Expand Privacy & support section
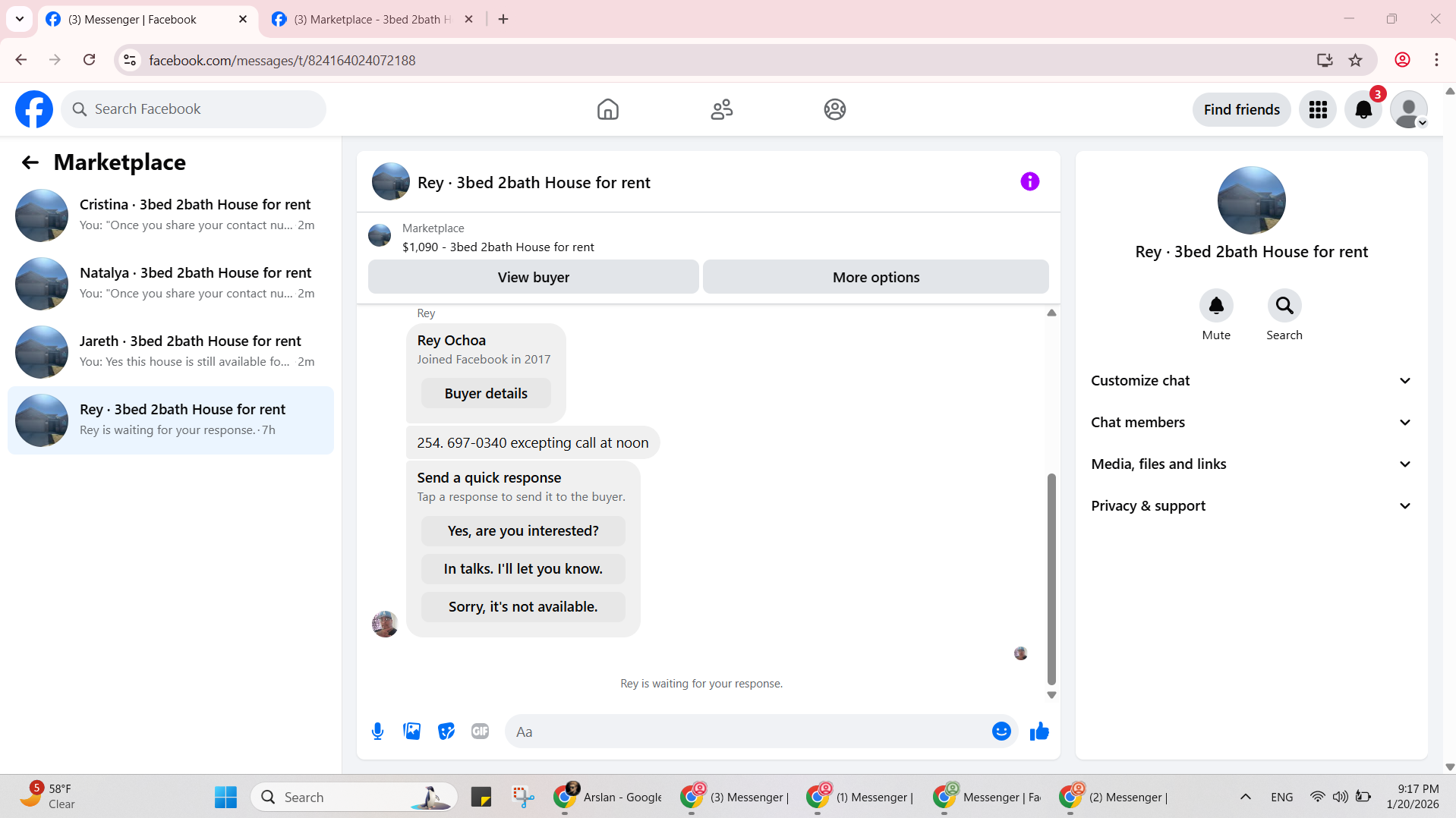 (1251, 506)
